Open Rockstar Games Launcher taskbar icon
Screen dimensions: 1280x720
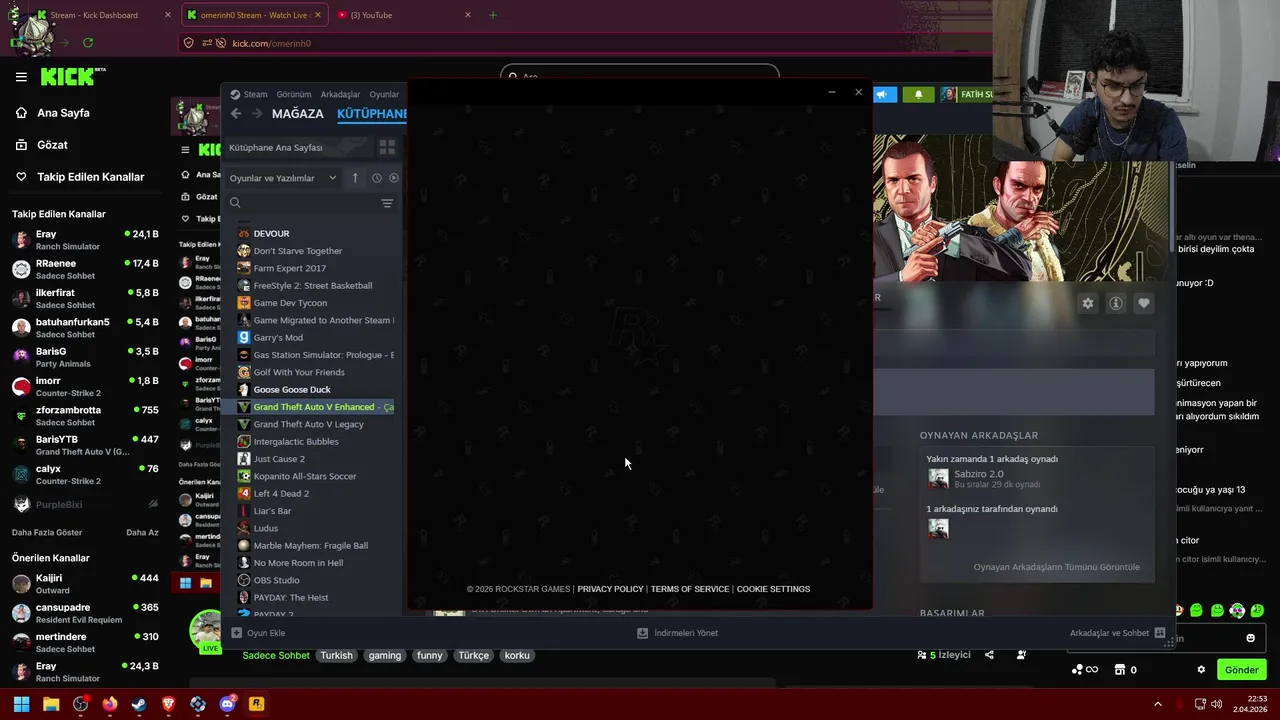pos(256,704)
